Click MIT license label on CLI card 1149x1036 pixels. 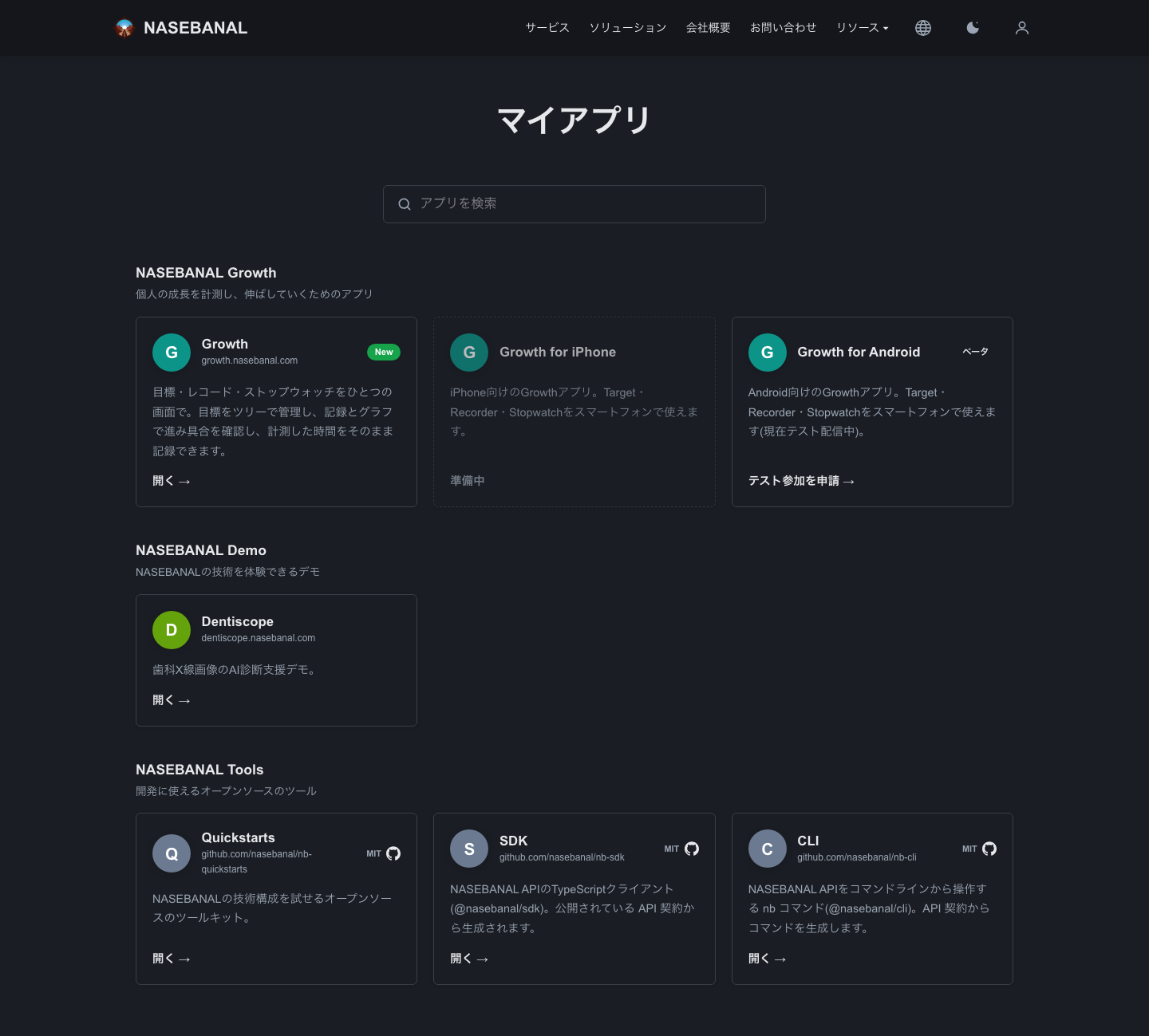[x=969, y=849]
